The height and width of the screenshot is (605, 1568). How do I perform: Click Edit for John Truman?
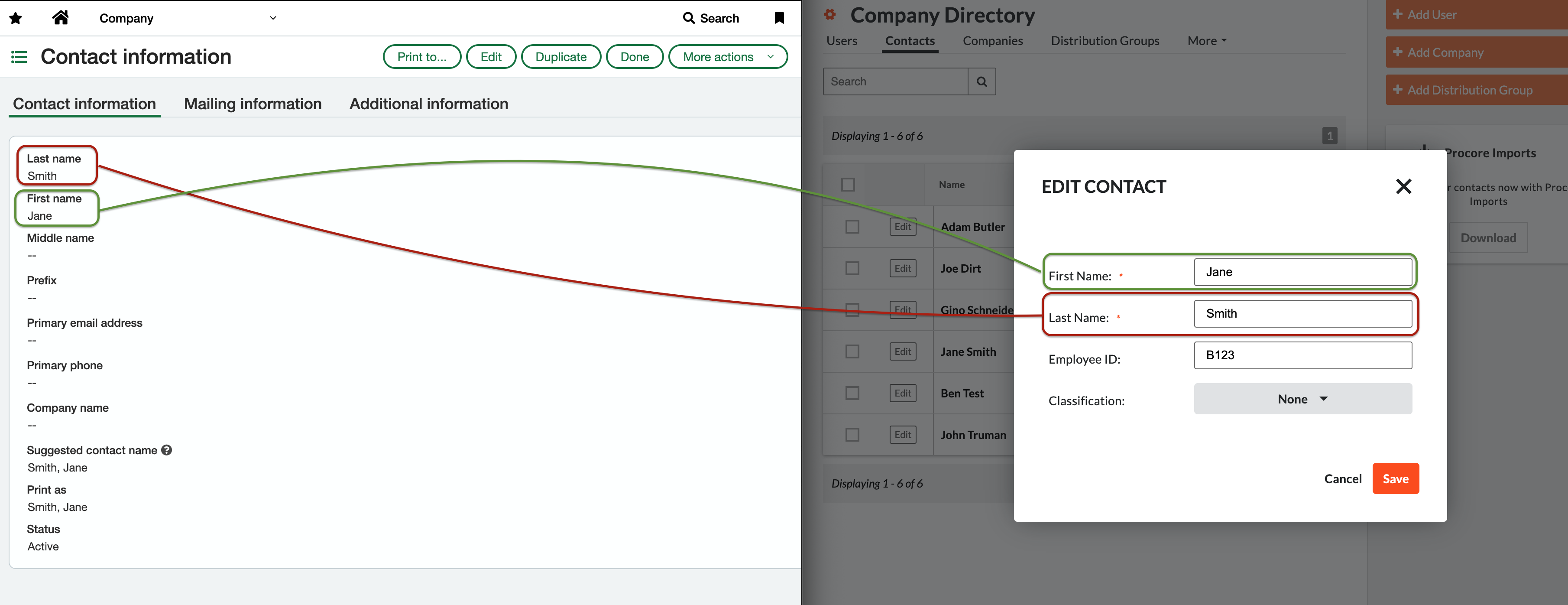pos(903,434)
